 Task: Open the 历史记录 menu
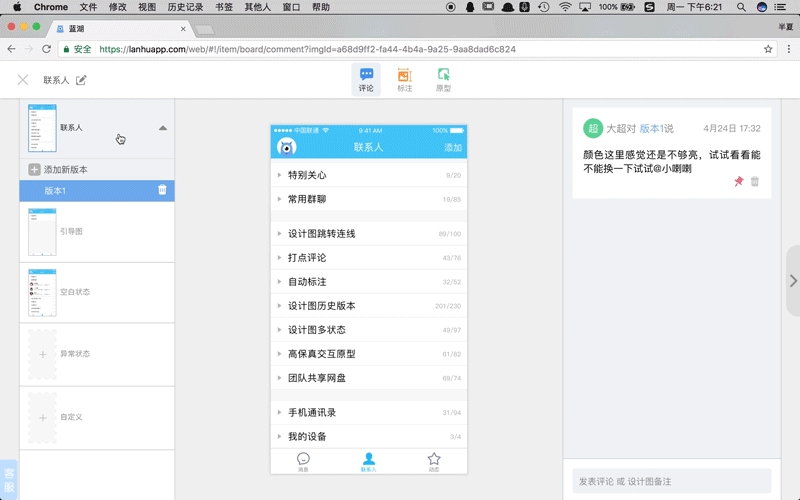pos(185,7)
